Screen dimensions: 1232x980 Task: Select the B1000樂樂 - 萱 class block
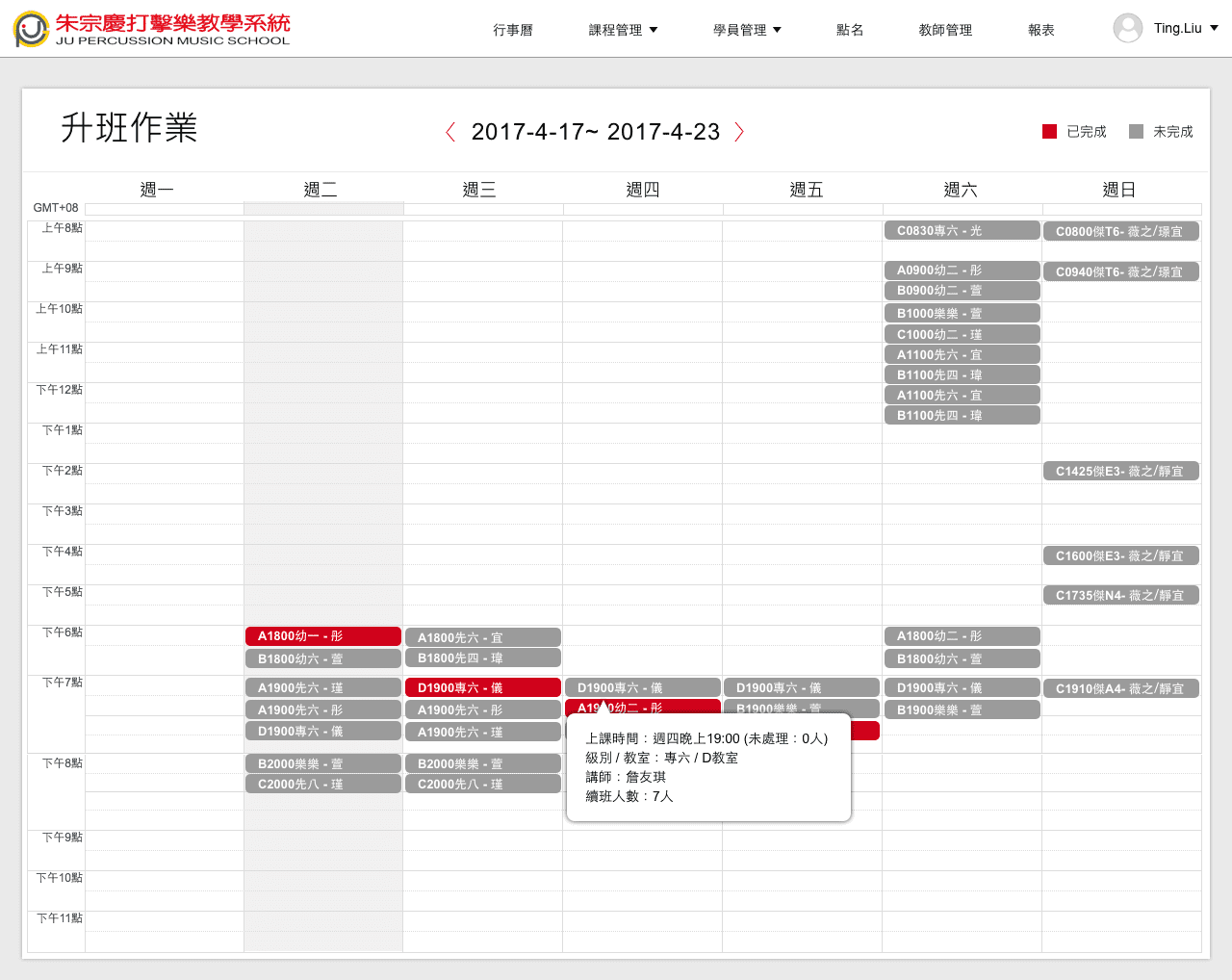pos(962,313)
